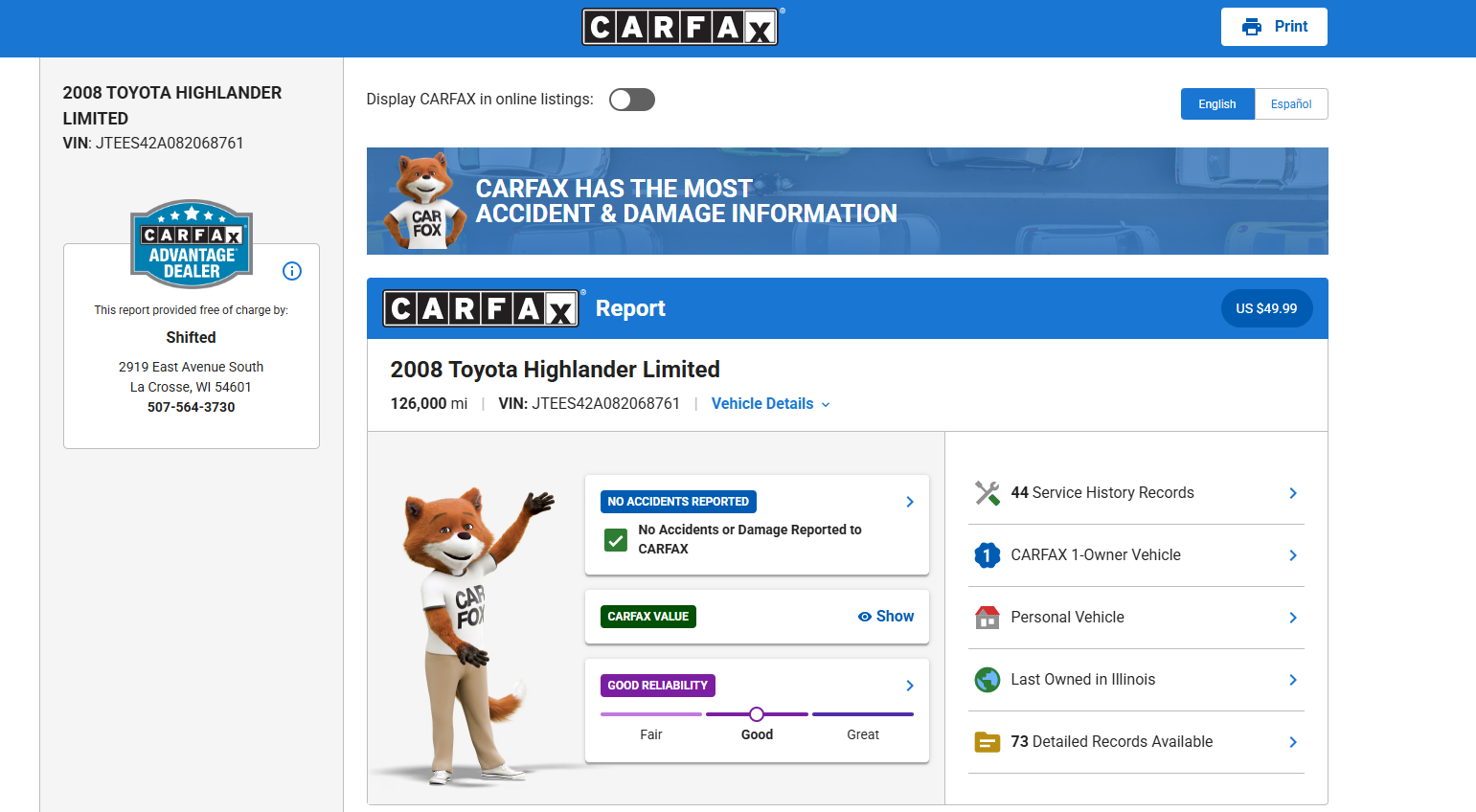Click the green checkmark accident icon

click(616, 540)
